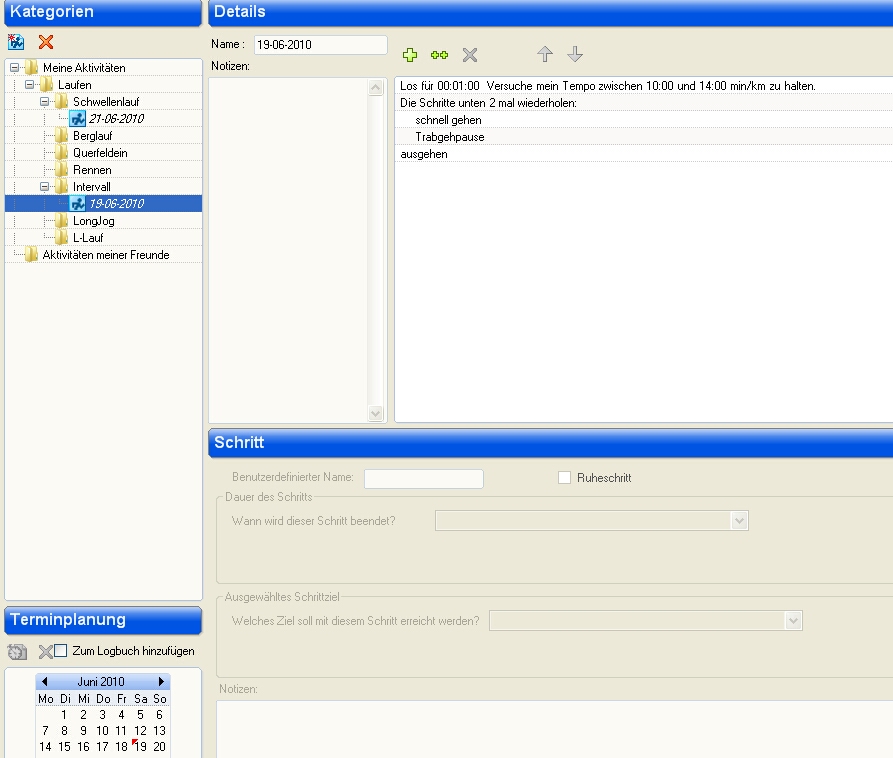Collapse the Intervall folder node

tap(46, 187)
